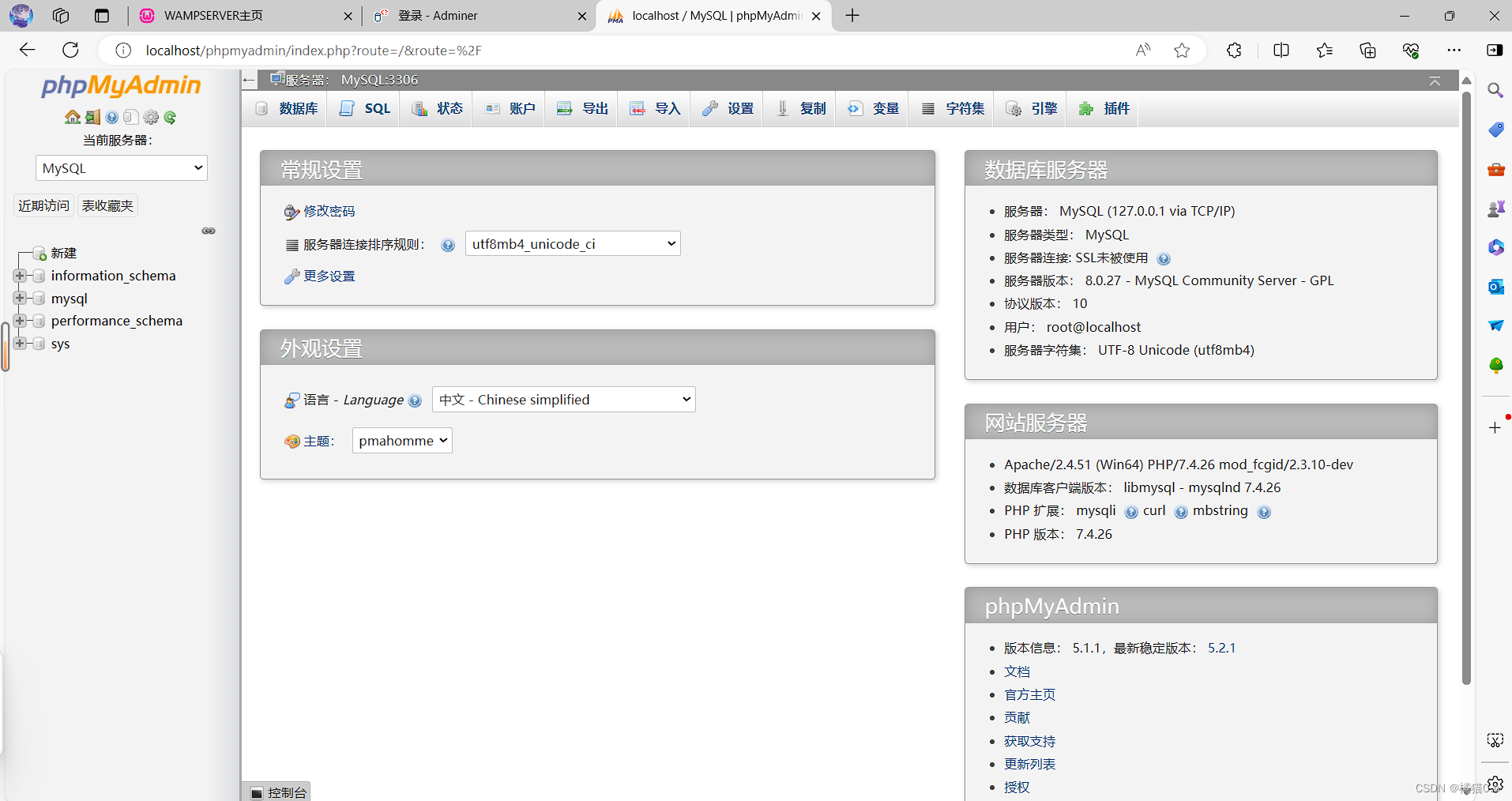This screenshot has height=801, width=1512.
Task: Expand mysql database node
Action: [x=20, y=299]
